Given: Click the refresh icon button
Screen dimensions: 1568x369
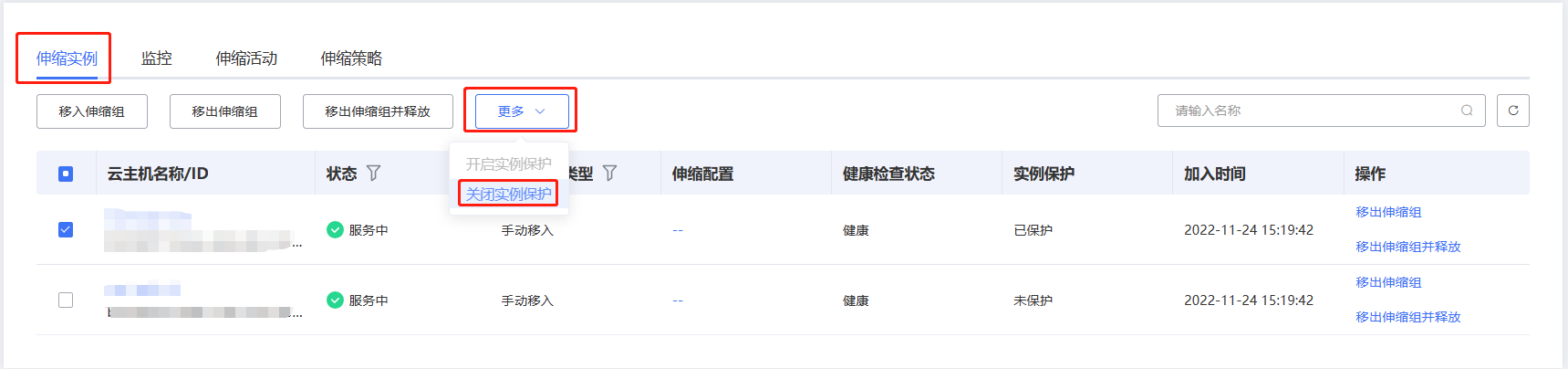Looking at the screenshot, I should [x=1512, y=111].
